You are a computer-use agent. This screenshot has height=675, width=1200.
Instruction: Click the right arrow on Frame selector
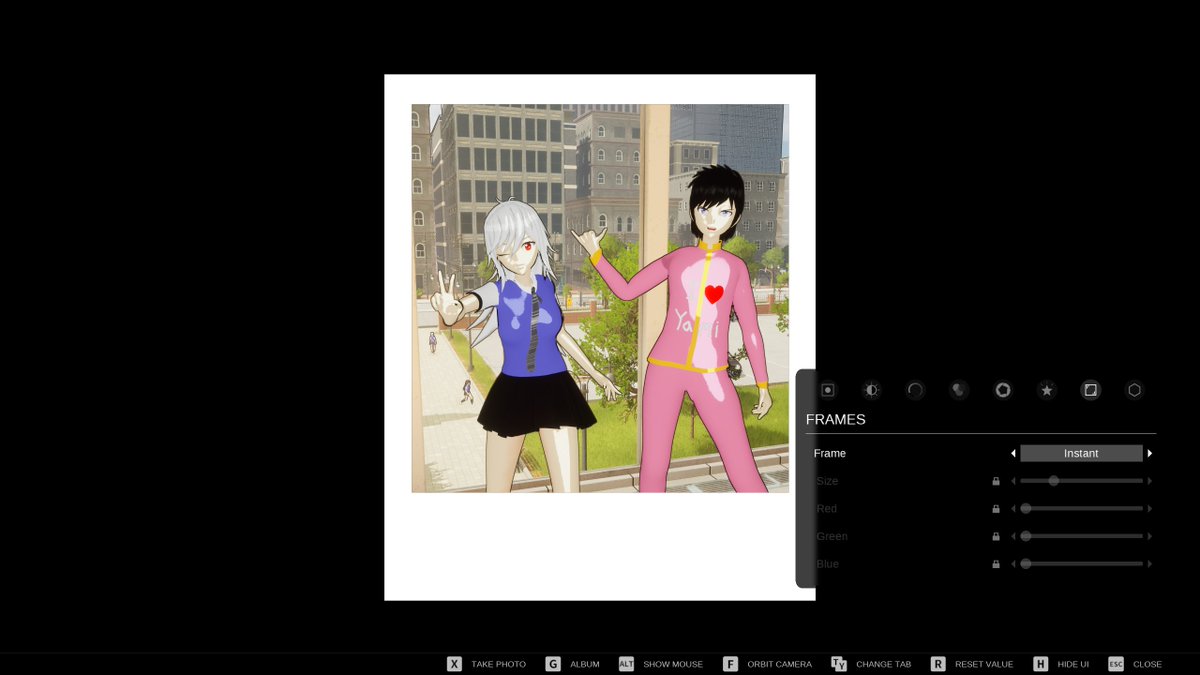click(x=1152, y=453)
